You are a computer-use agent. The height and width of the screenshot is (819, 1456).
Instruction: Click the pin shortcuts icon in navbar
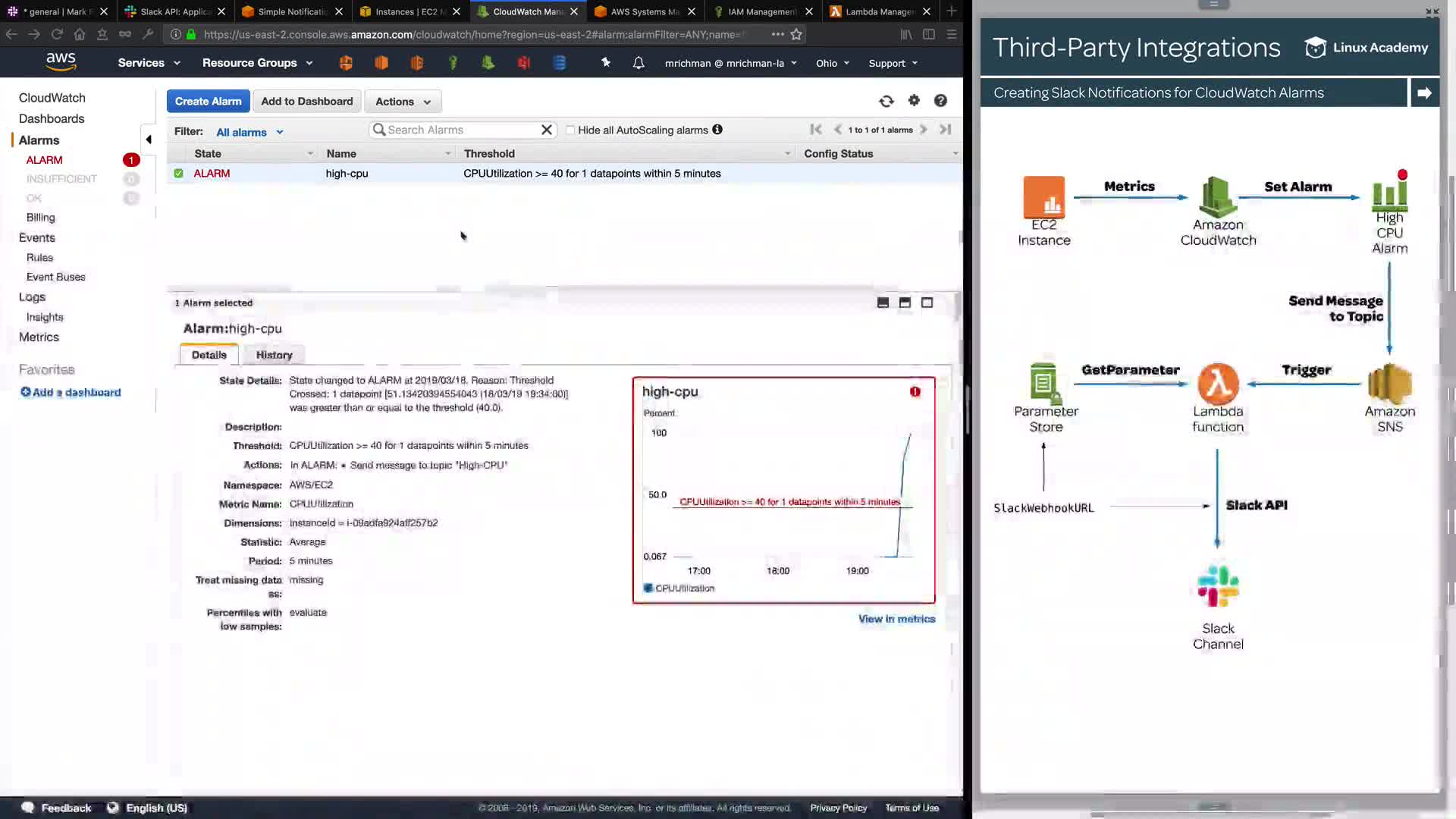606,63
